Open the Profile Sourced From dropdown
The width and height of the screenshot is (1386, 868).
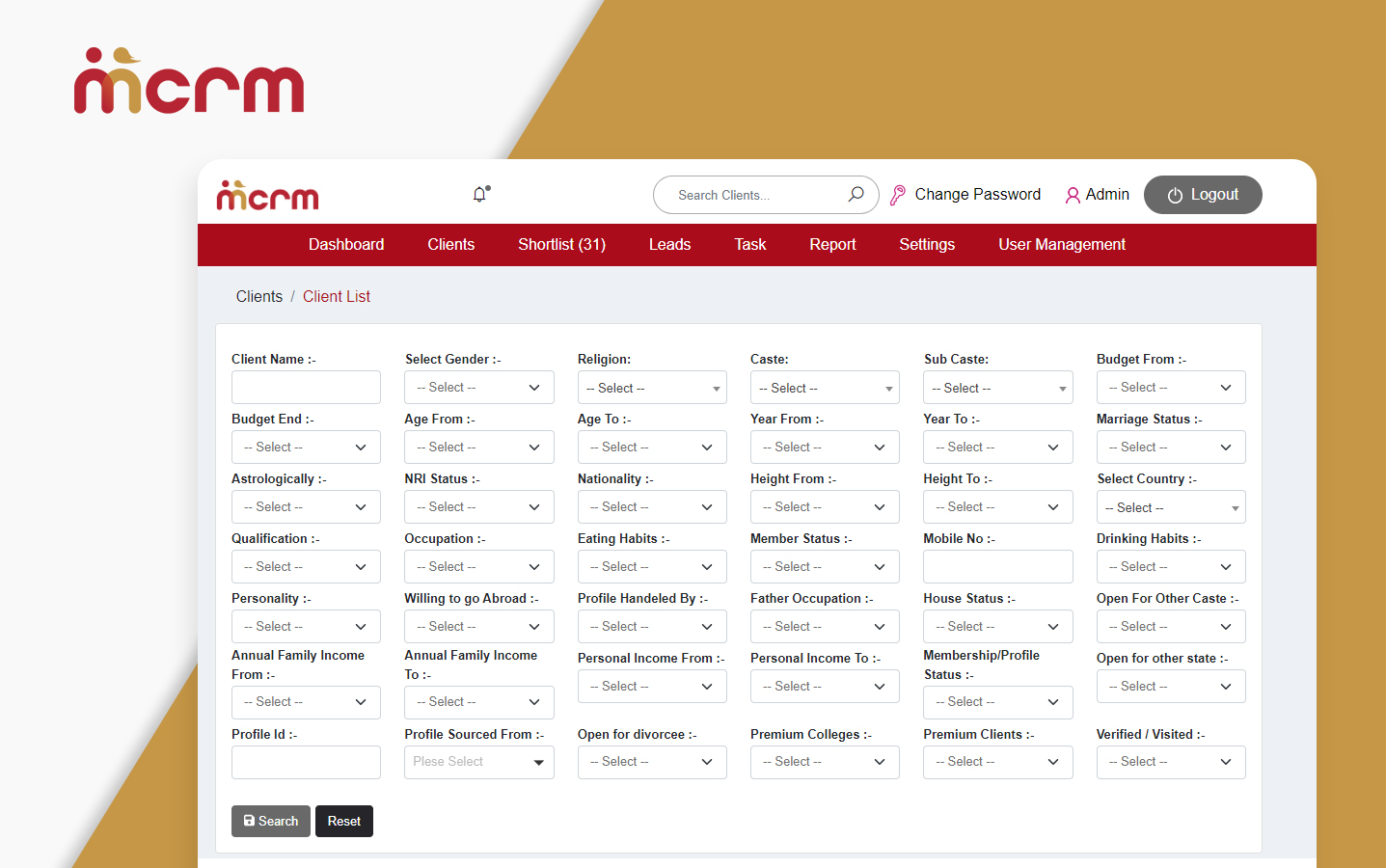(x=478, y=762)
